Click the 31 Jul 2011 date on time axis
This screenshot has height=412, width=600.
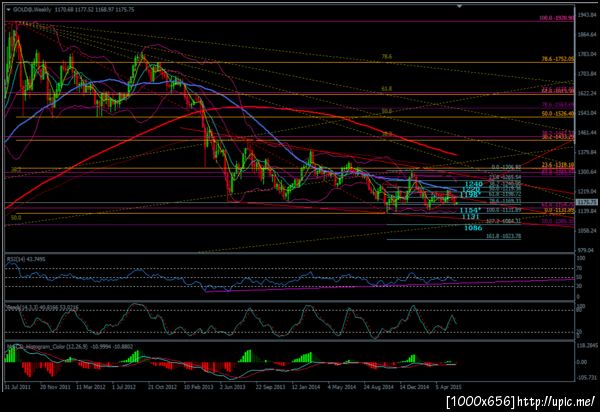[x=18, y=387]
